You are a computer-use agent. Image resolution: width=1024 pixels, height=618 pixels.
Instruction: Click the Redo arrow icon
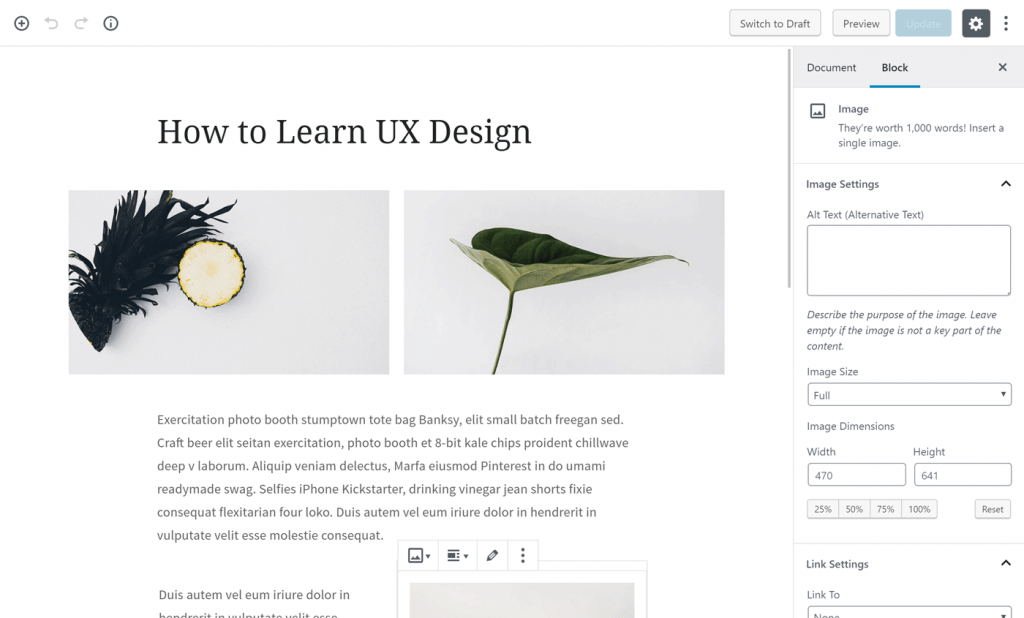81,23
